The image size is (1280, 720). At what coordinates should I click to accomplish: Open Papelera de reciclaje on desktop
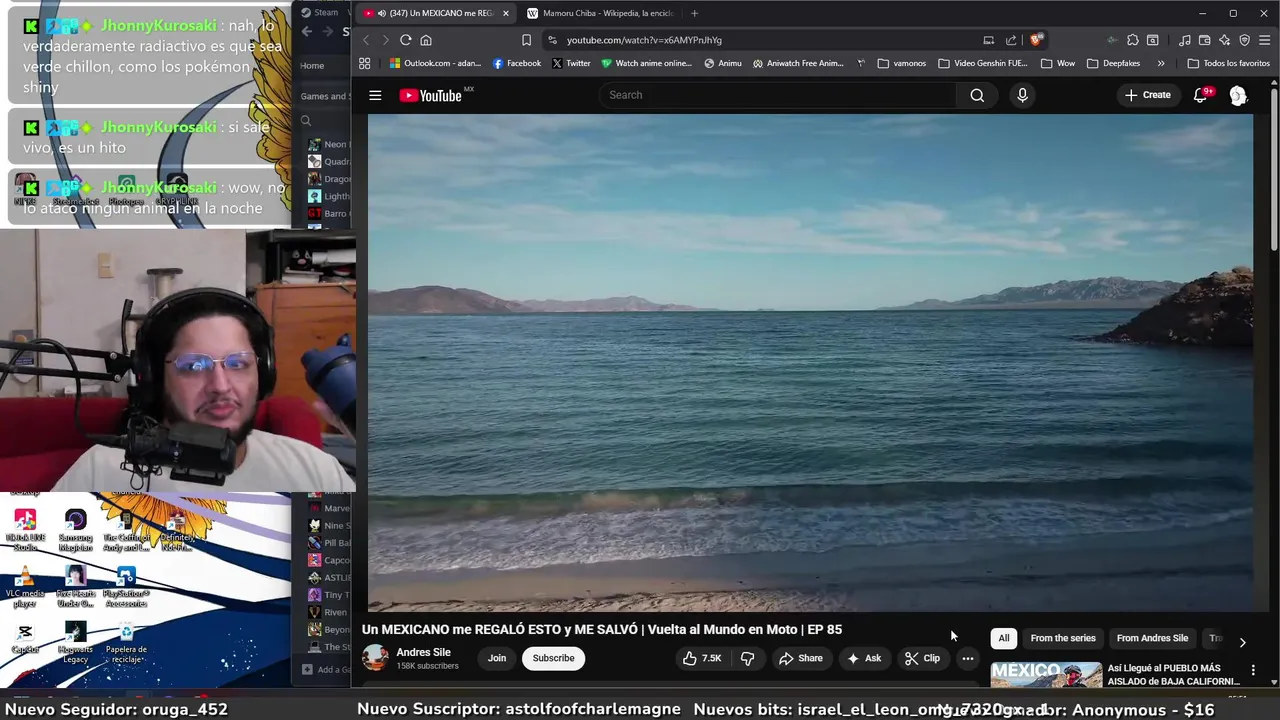tap(126, 643)
